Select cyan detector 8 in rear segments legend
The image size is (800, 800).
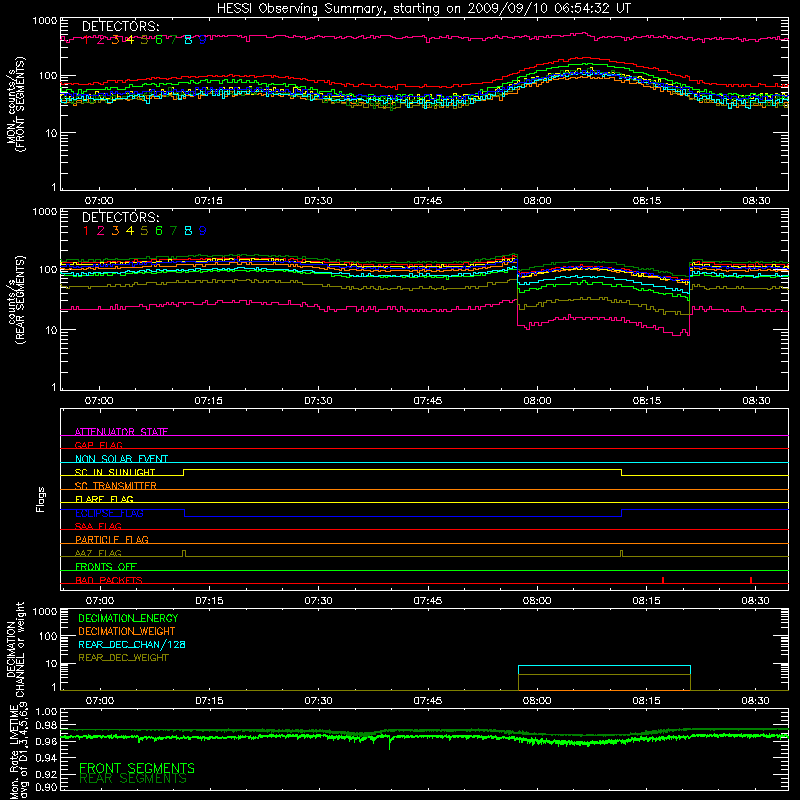click(x=188, y=231)
